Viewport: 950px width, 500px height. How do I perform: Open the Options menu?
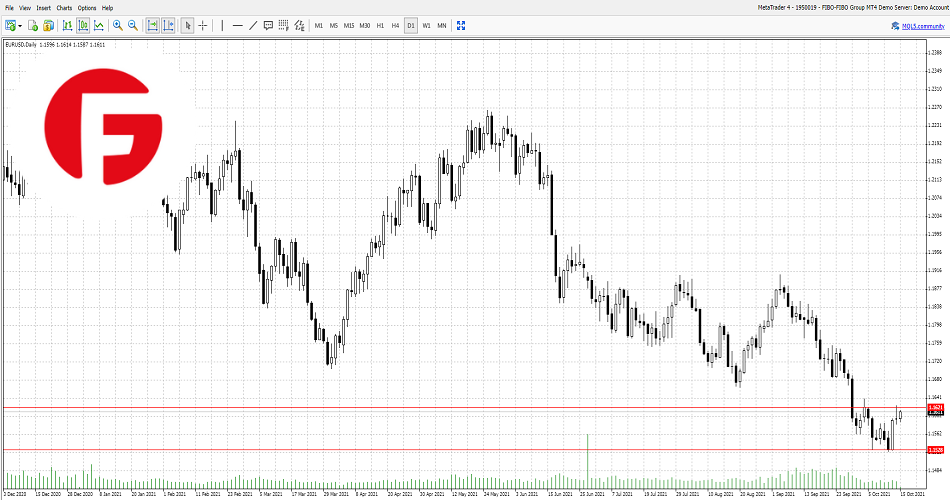tap(87, 7)
